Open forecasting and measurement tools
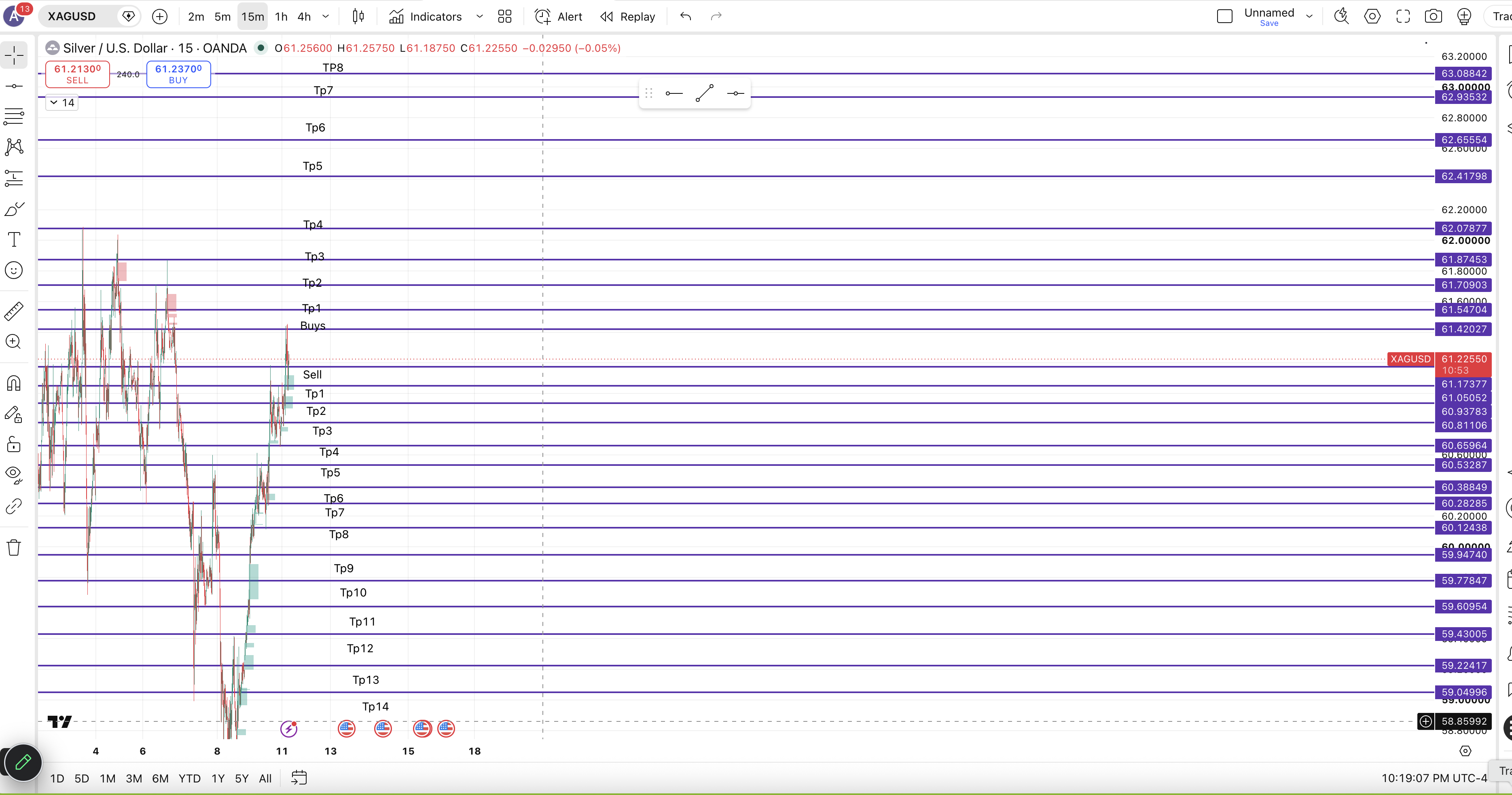Viewport: 1512px width, 795px height. tap(14, 178)
